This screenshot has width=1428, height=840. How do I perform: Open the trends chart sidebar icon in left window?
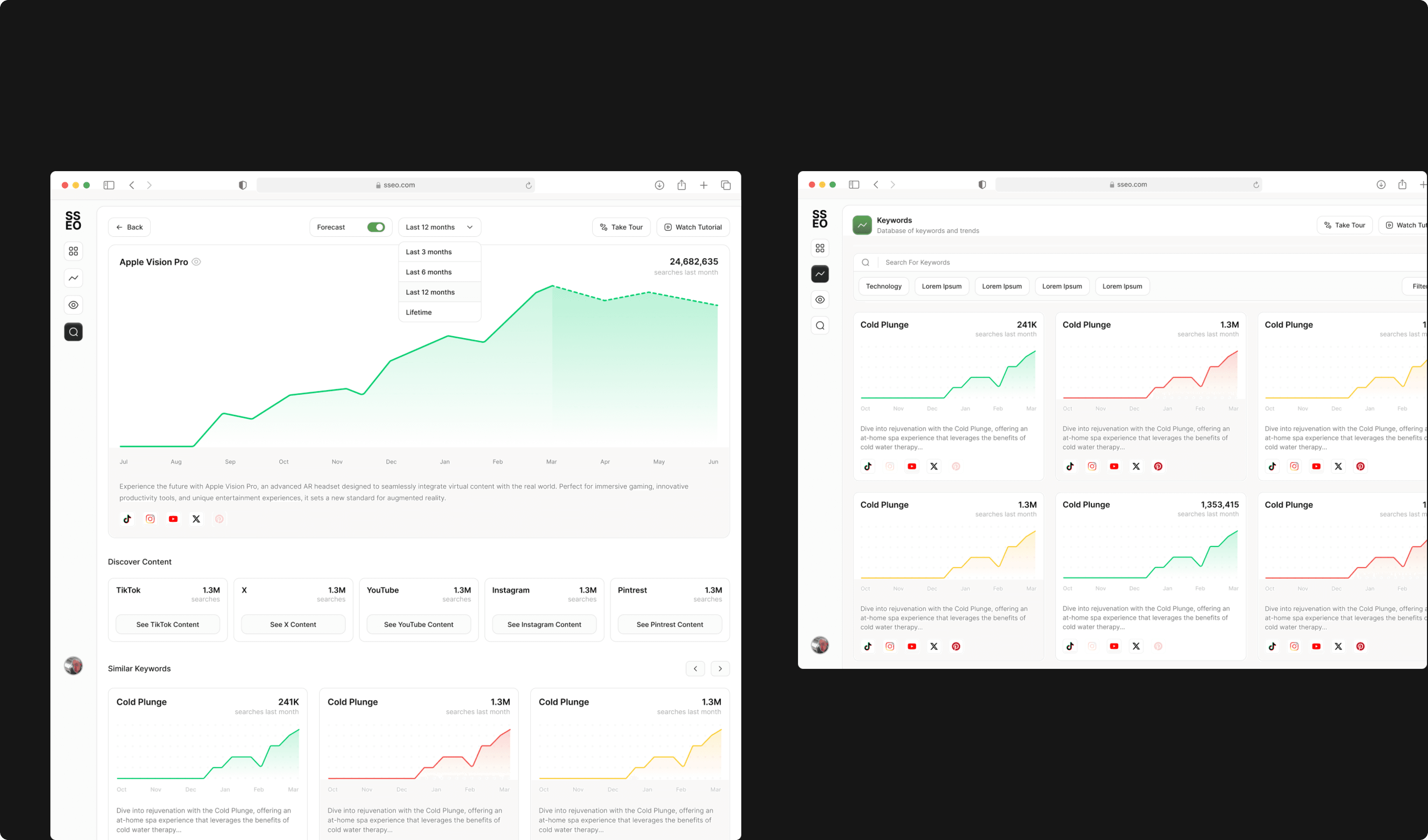pyautogui.click(x=73, y=278)
